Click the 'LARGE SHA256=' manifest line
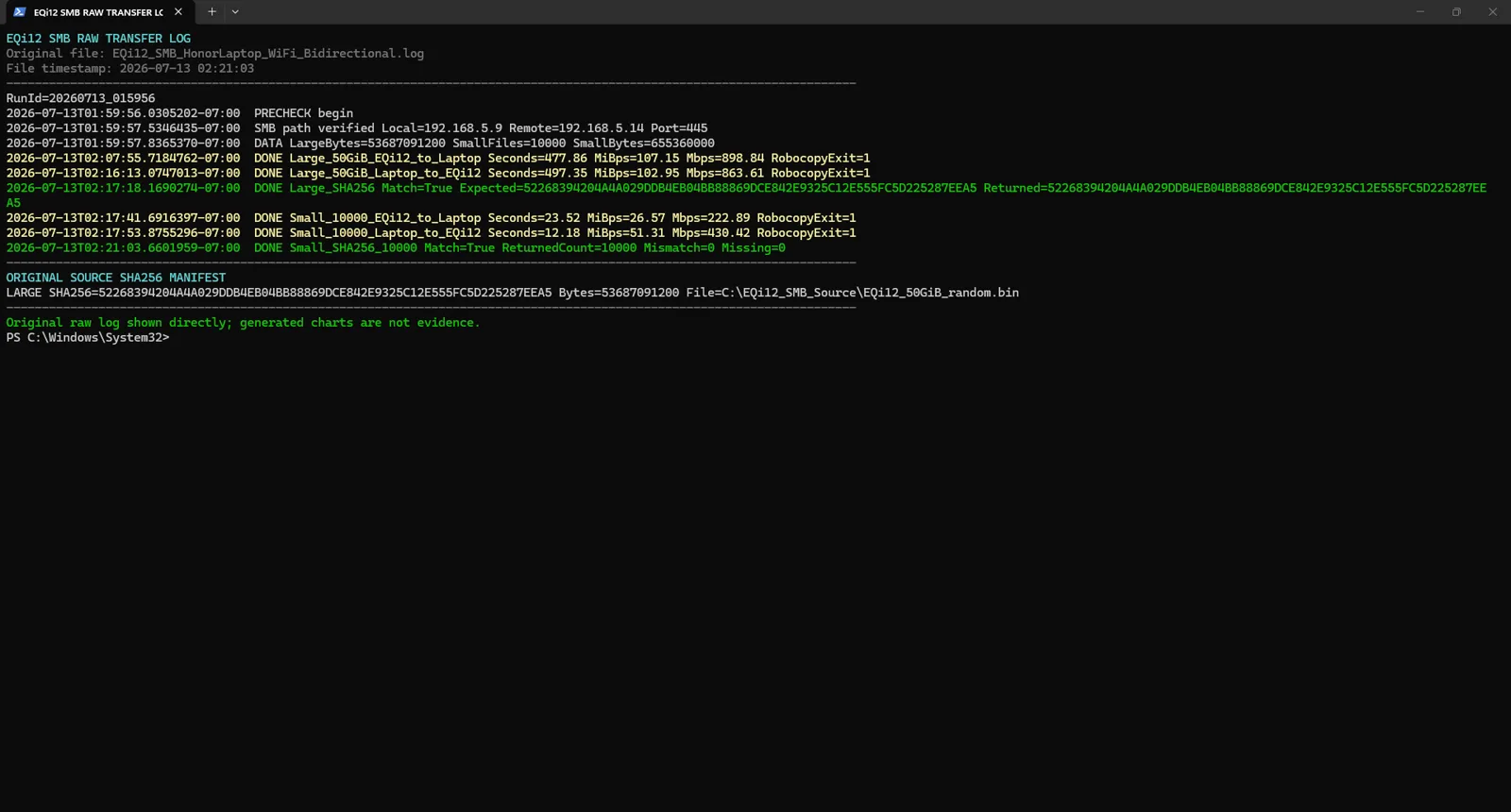 [513, 293]
